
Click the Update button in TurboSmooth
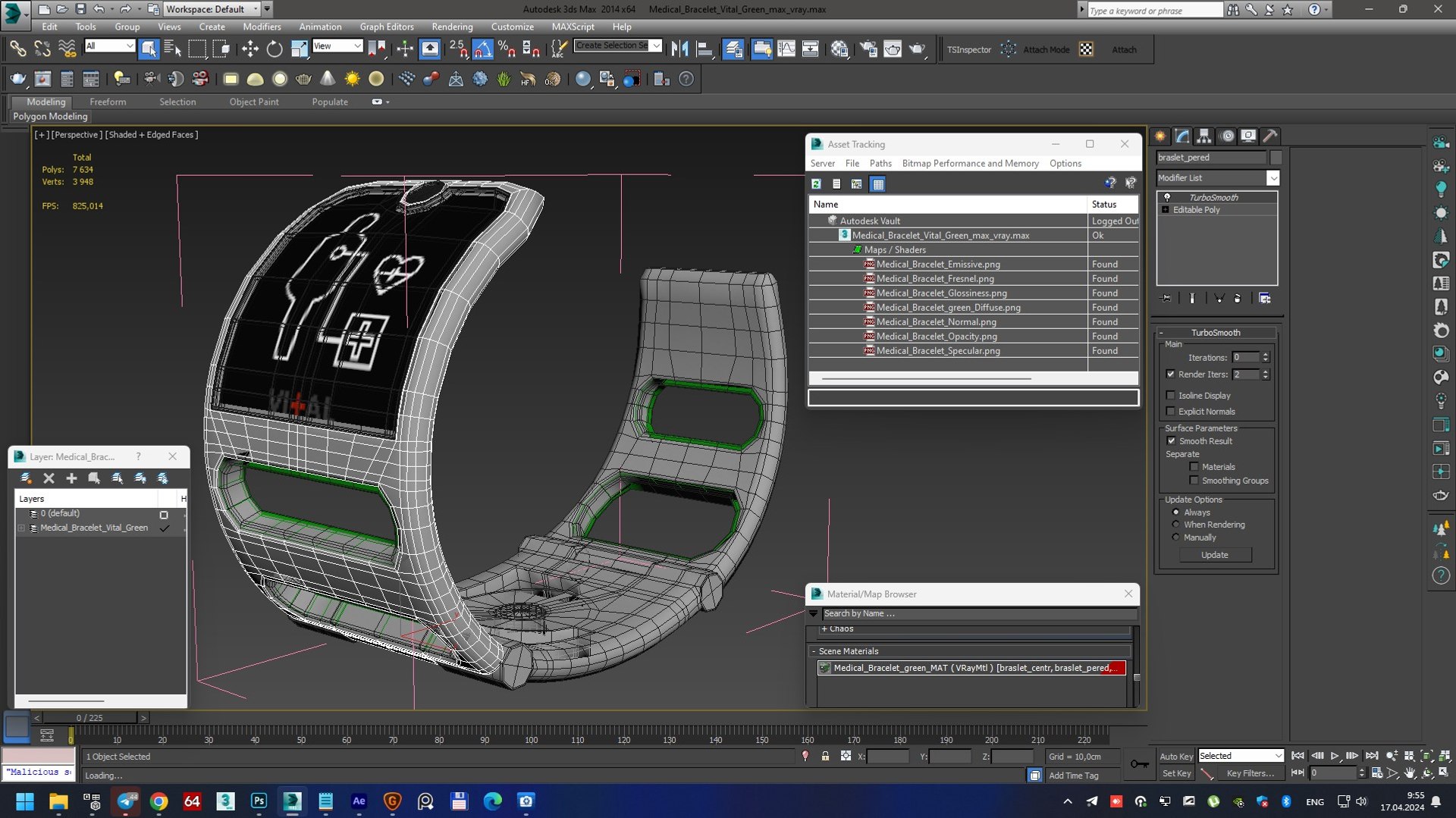[1214, 555]
